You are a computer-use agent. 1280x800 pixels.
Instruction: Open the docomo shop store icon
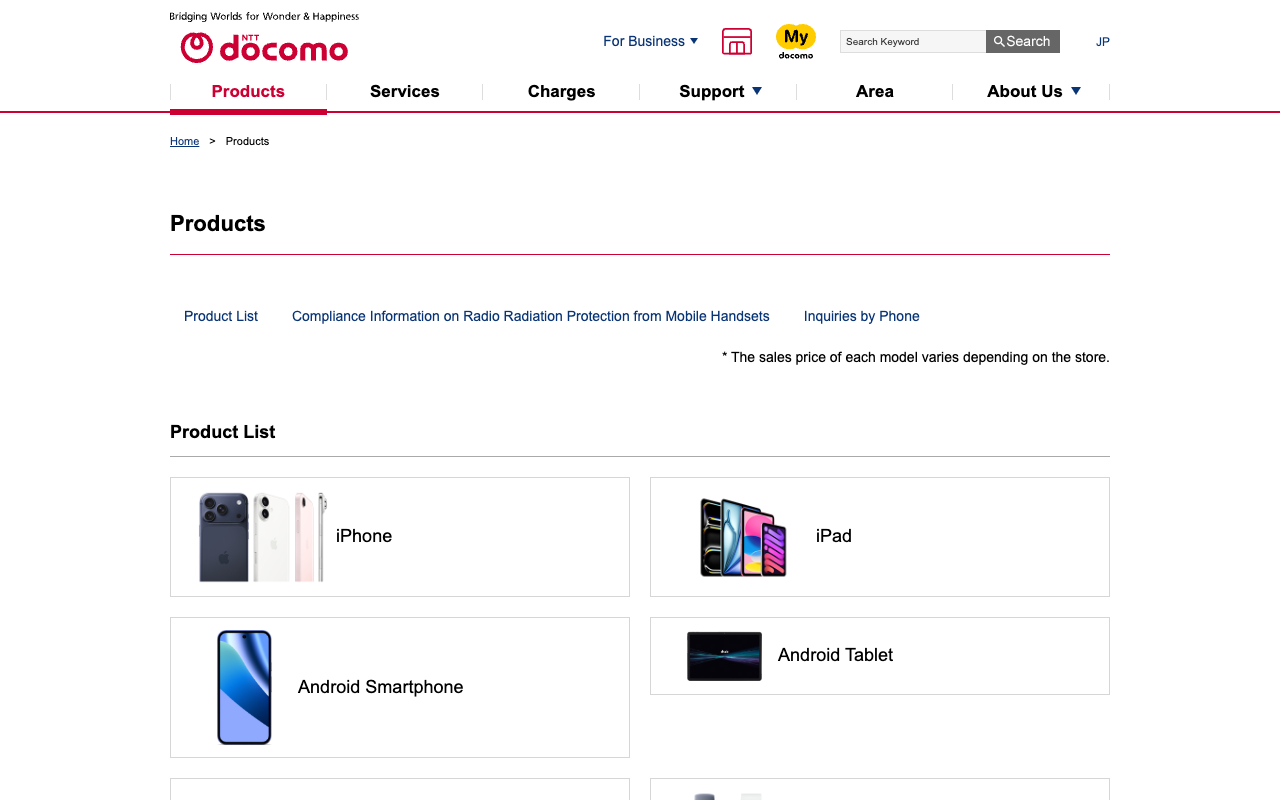tap(737, 41)
